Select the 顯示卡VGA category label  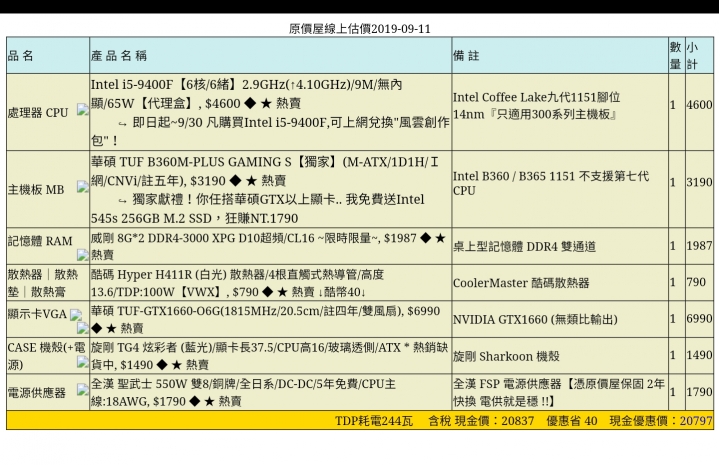[x=37, y=314]
